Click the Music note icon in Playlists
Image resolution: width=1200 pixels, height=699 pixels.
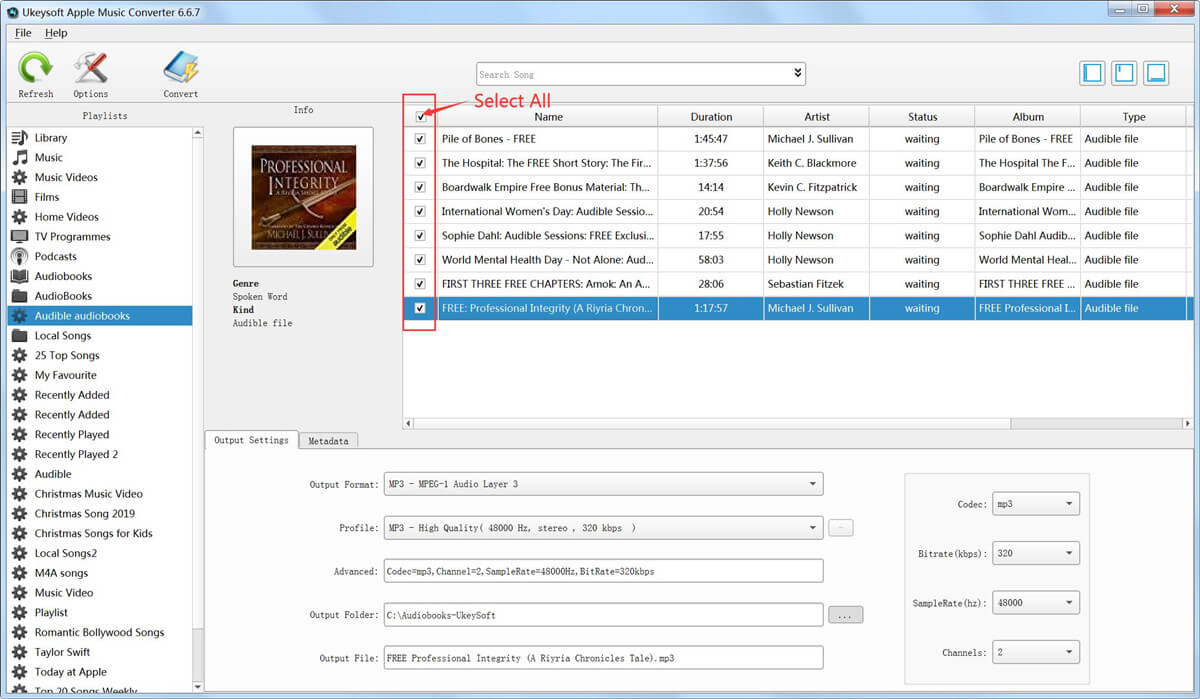click(19, 157)
